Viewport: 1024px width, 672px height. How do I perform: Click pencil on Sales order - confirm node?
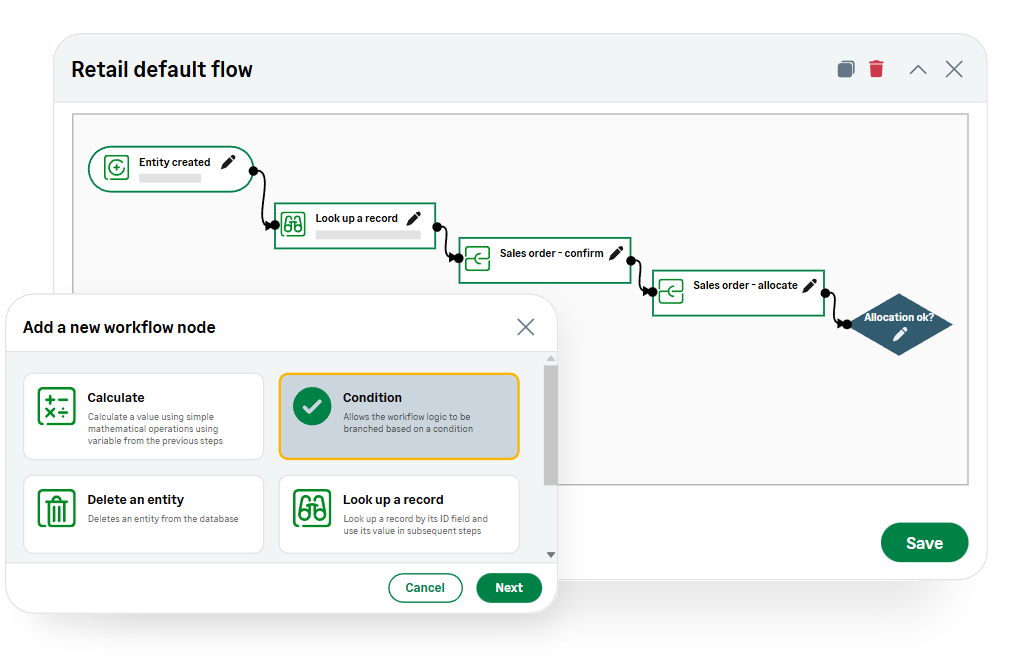click(x=616, y=253)
